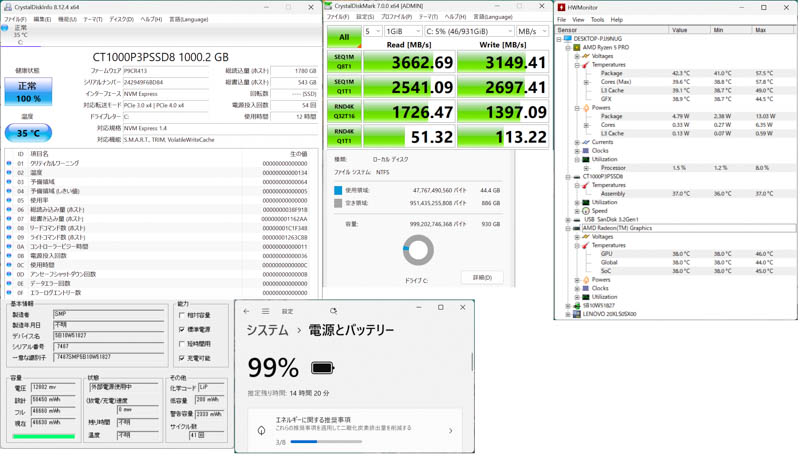Click the green battery capacity progress bar
This screenshot has width=800, height=459.
click(43, 437)
